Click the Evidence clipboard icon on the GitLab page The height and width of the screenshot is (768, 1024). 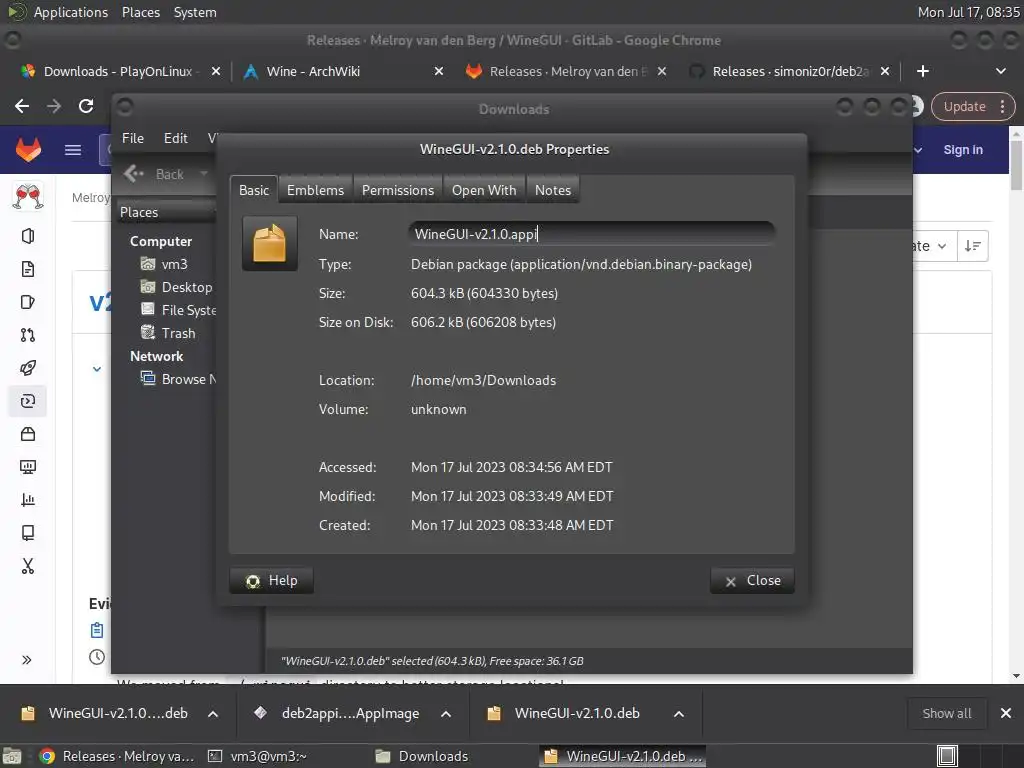coord(97,630)
